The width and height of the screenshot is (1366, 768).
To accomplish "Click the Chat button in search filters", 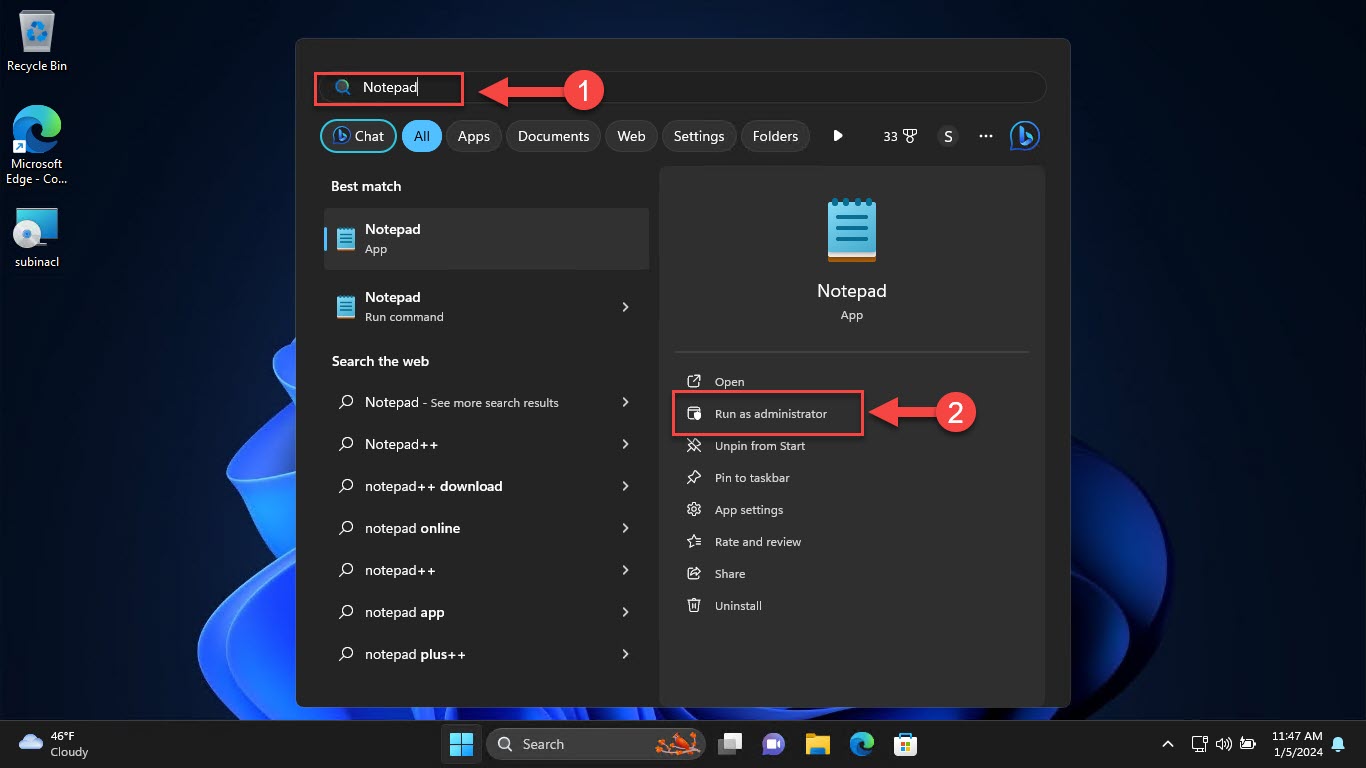I will [358, 136].
